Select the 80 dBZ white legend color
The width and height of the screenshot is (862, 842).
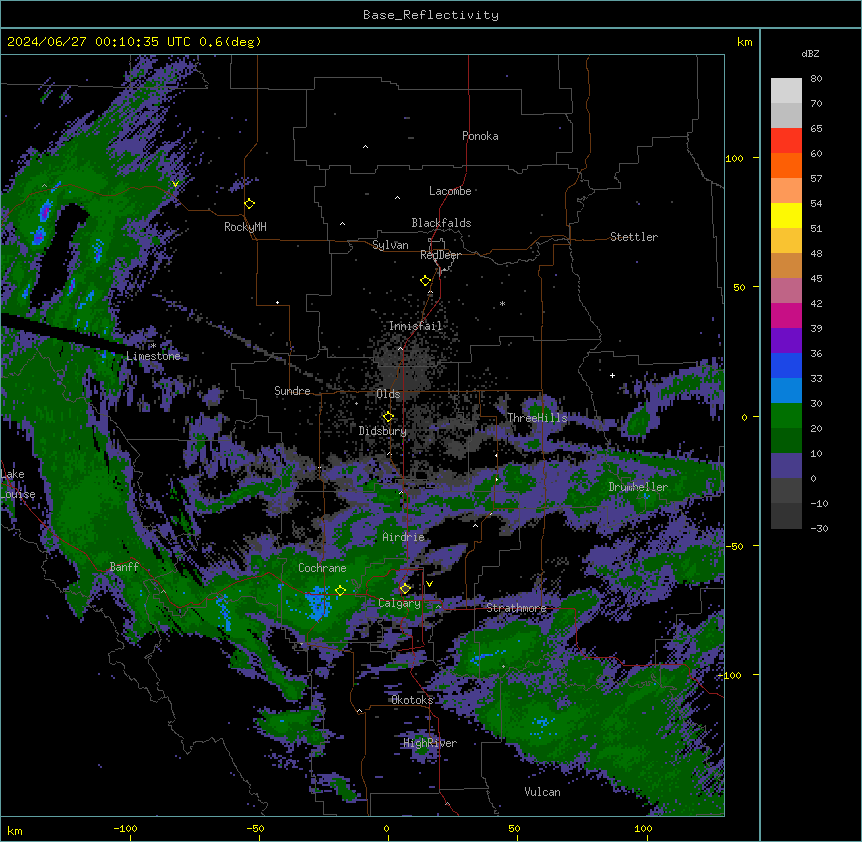tap(786, 91)
